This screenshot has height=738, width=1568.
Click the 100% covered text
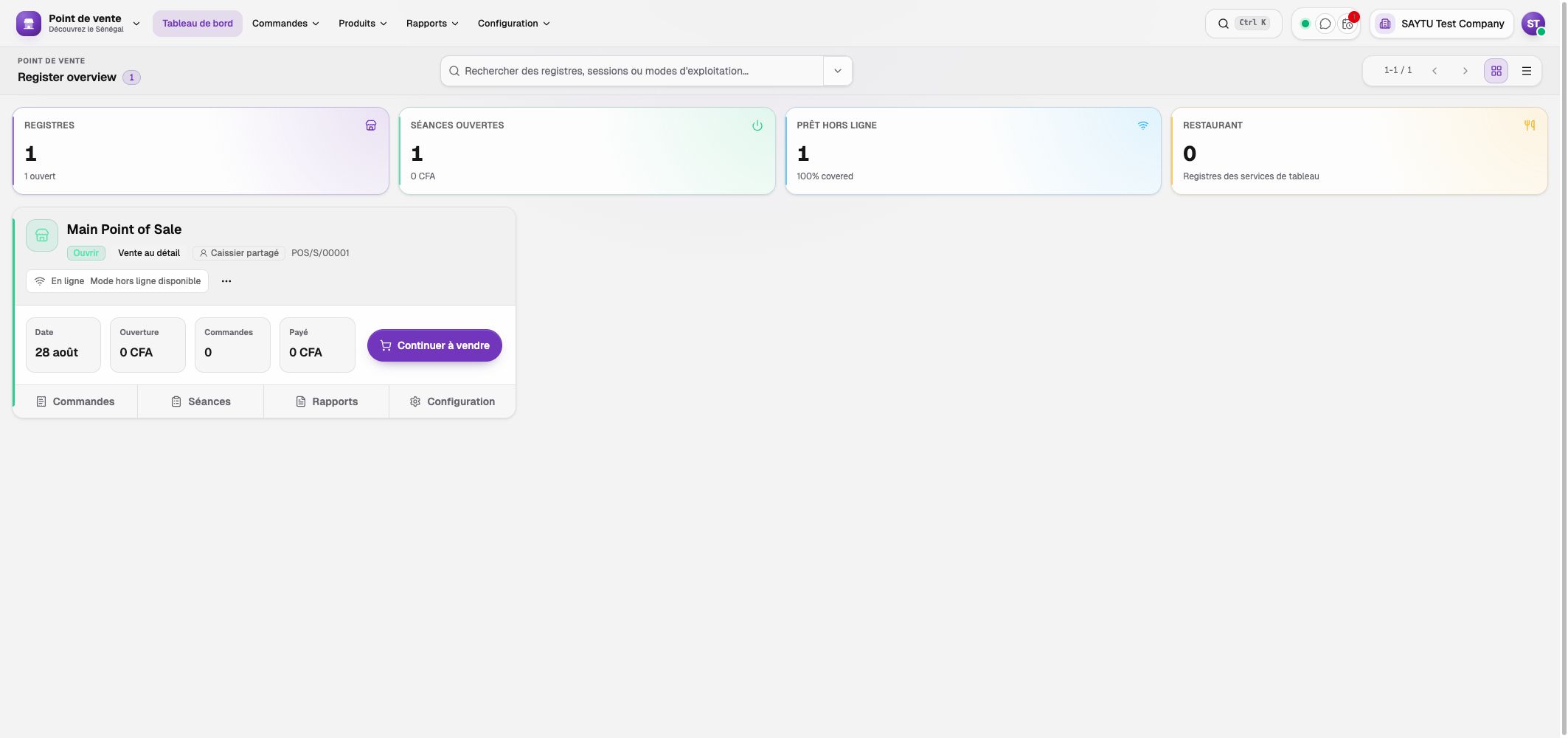(x=825, y=176)
